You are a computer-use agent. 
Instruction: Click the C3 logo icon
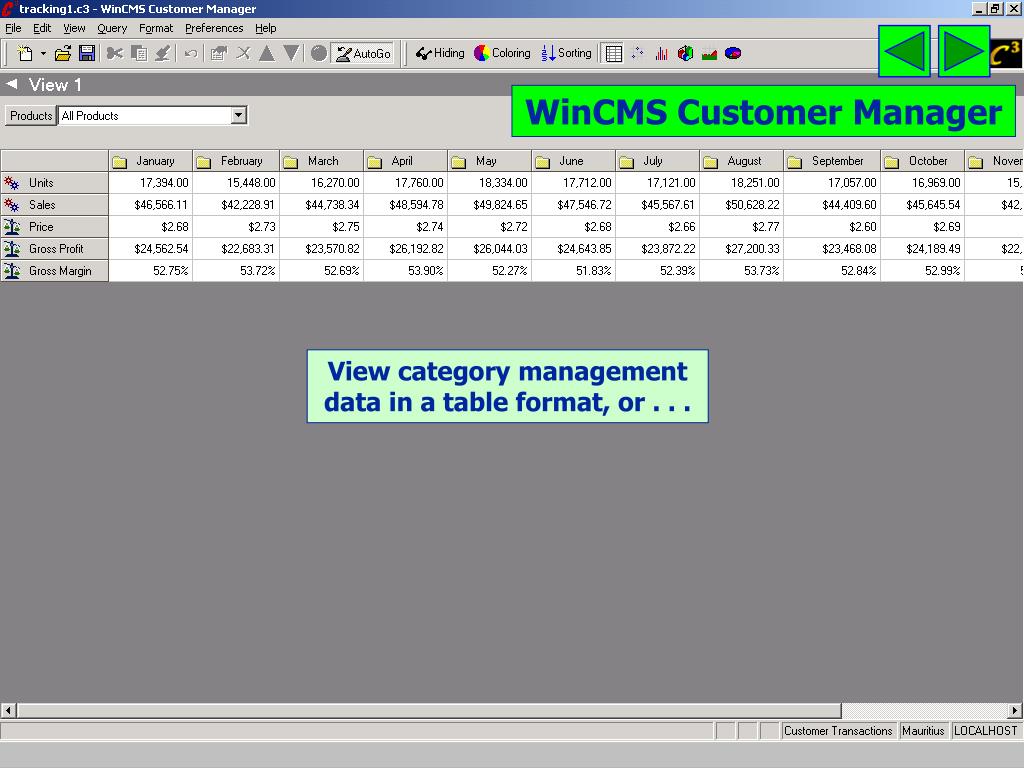pos(1006,54)
